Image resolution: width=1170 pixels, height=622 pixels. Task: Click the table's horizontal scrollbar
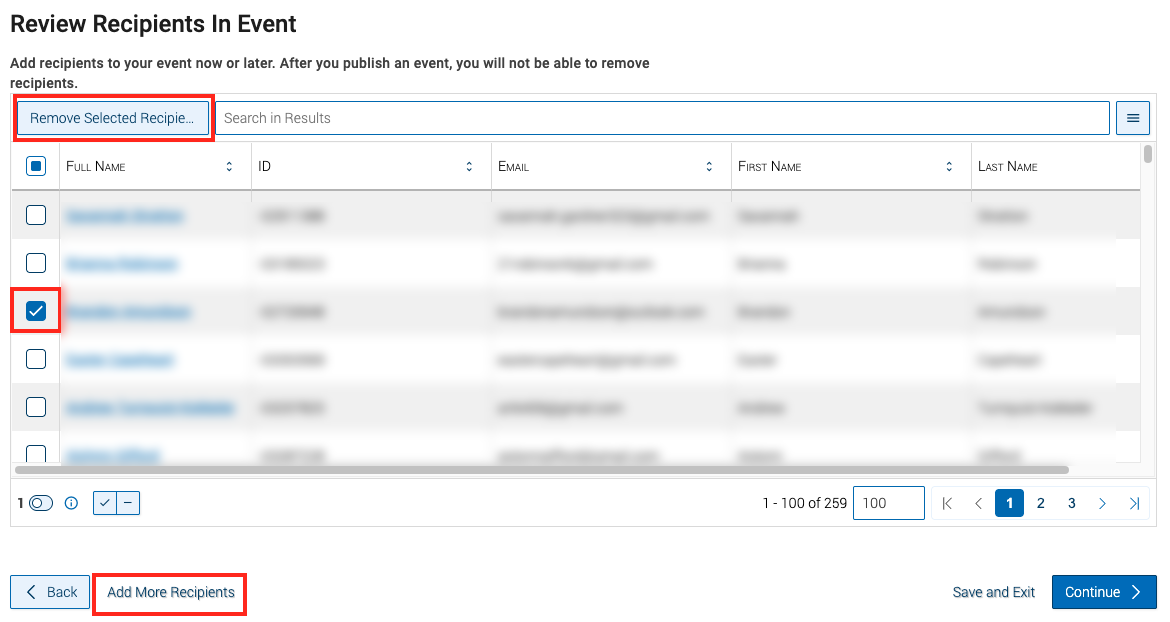click(542, 470)
